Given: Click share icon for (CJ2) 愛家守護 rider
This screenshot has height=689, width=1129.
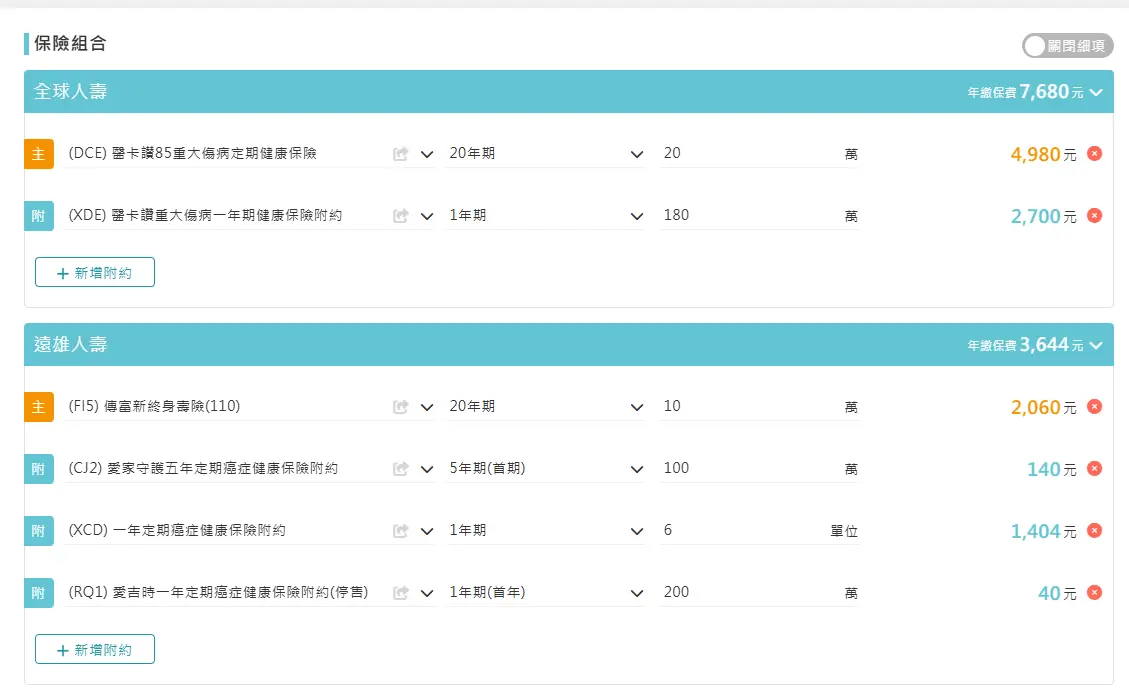Looking at the screenshot, I should pyautogui.click(x=400, y=469).
